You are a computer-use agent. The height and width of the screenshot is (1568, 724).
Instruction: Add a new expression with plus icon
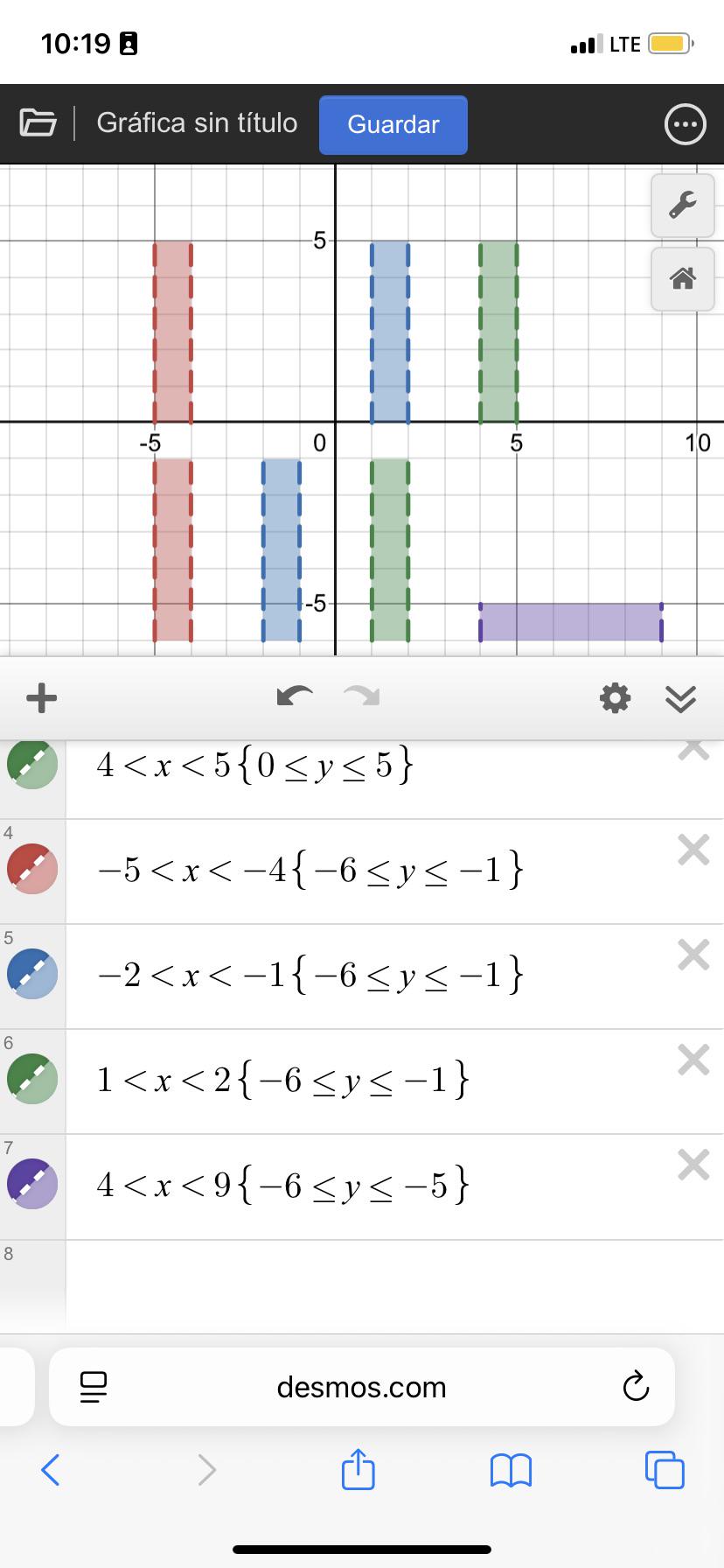pos(42,698)
